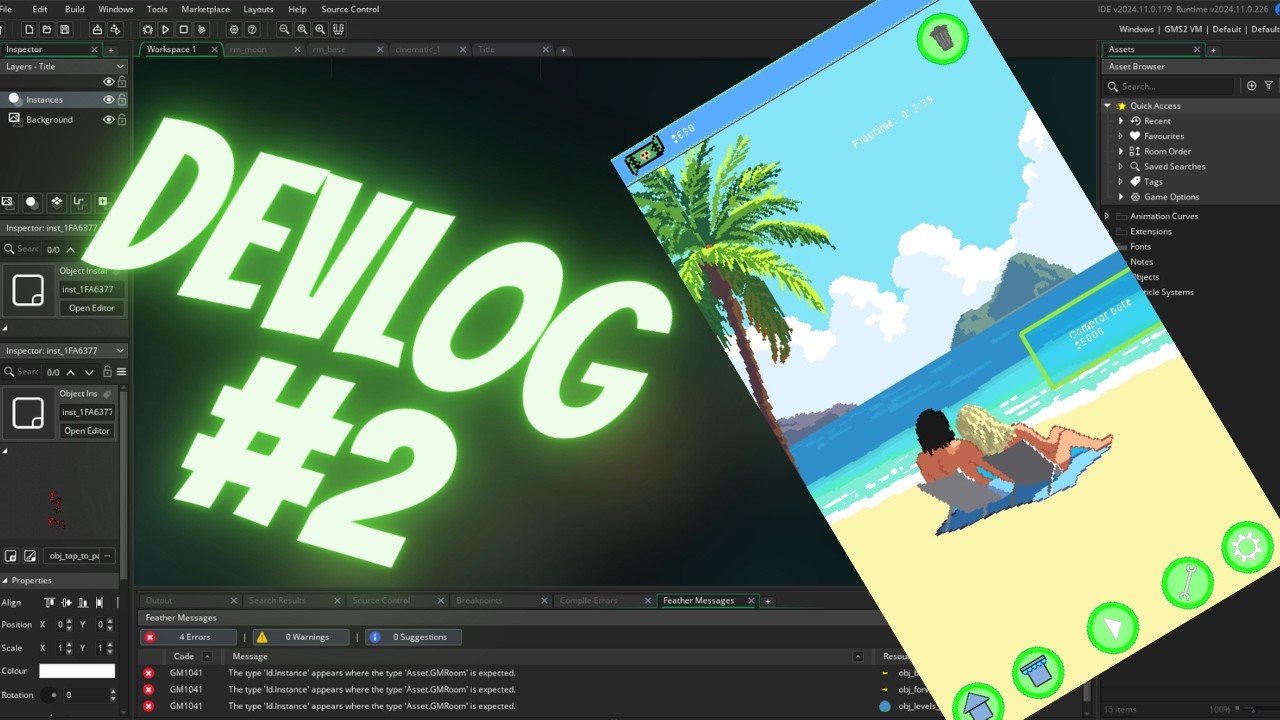Click the object sprite thumbnail in the second inspector
Screen dimensions: 1280x720
click(27, 412)
